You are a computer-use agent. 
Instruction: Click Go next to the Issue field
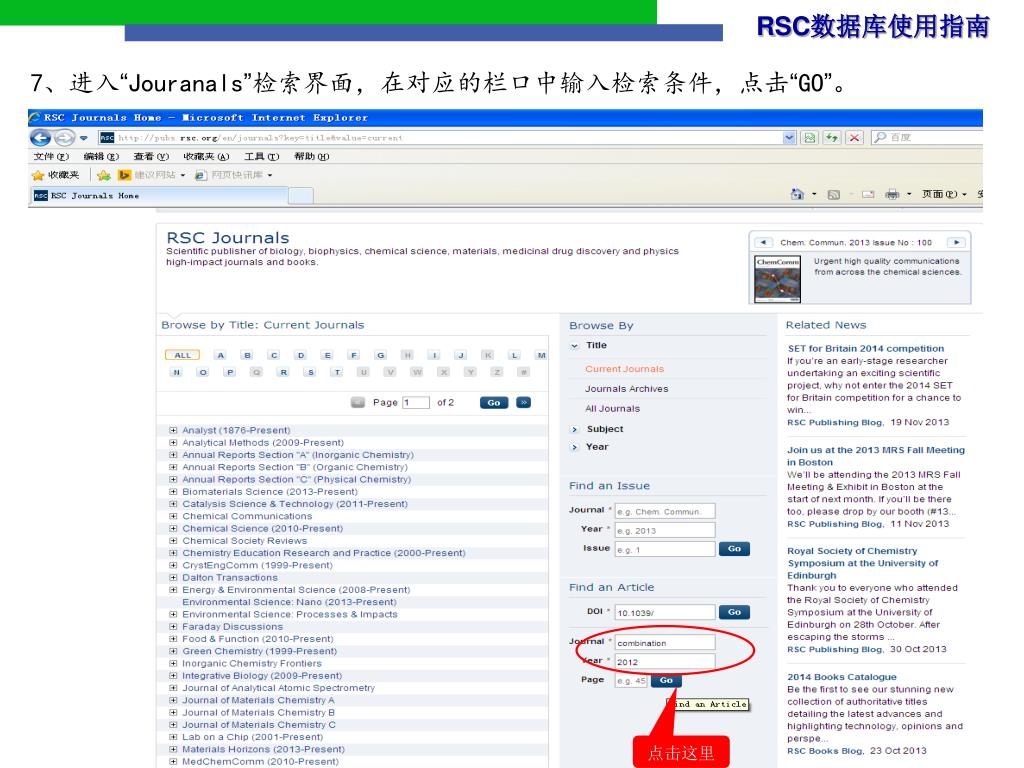tap(734, 549)
